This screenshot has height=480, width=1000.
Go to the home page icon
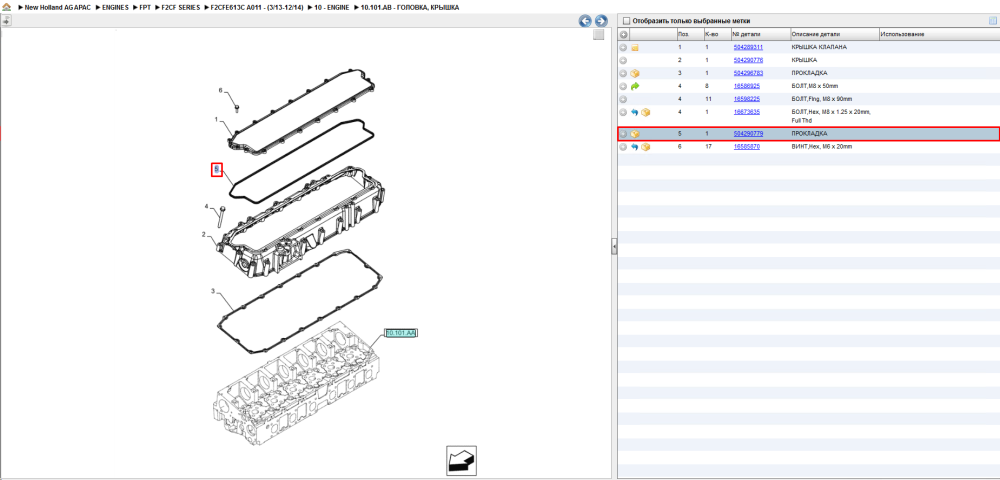pyautogui.click(x=6, y=7)
